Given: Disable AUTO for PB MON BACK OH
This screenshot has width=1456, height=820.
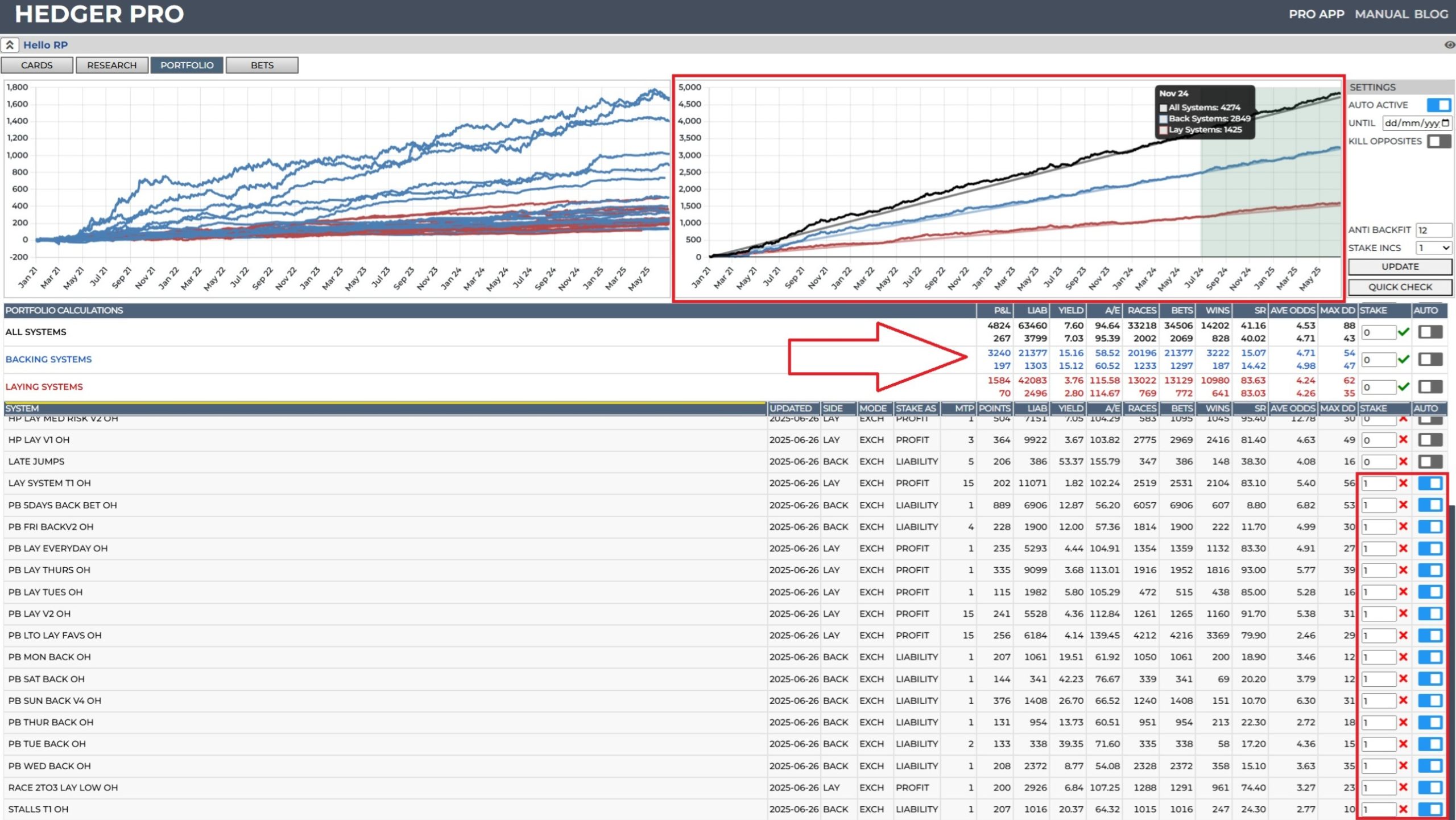Looking at the screenshot, I should (1430, 657).
